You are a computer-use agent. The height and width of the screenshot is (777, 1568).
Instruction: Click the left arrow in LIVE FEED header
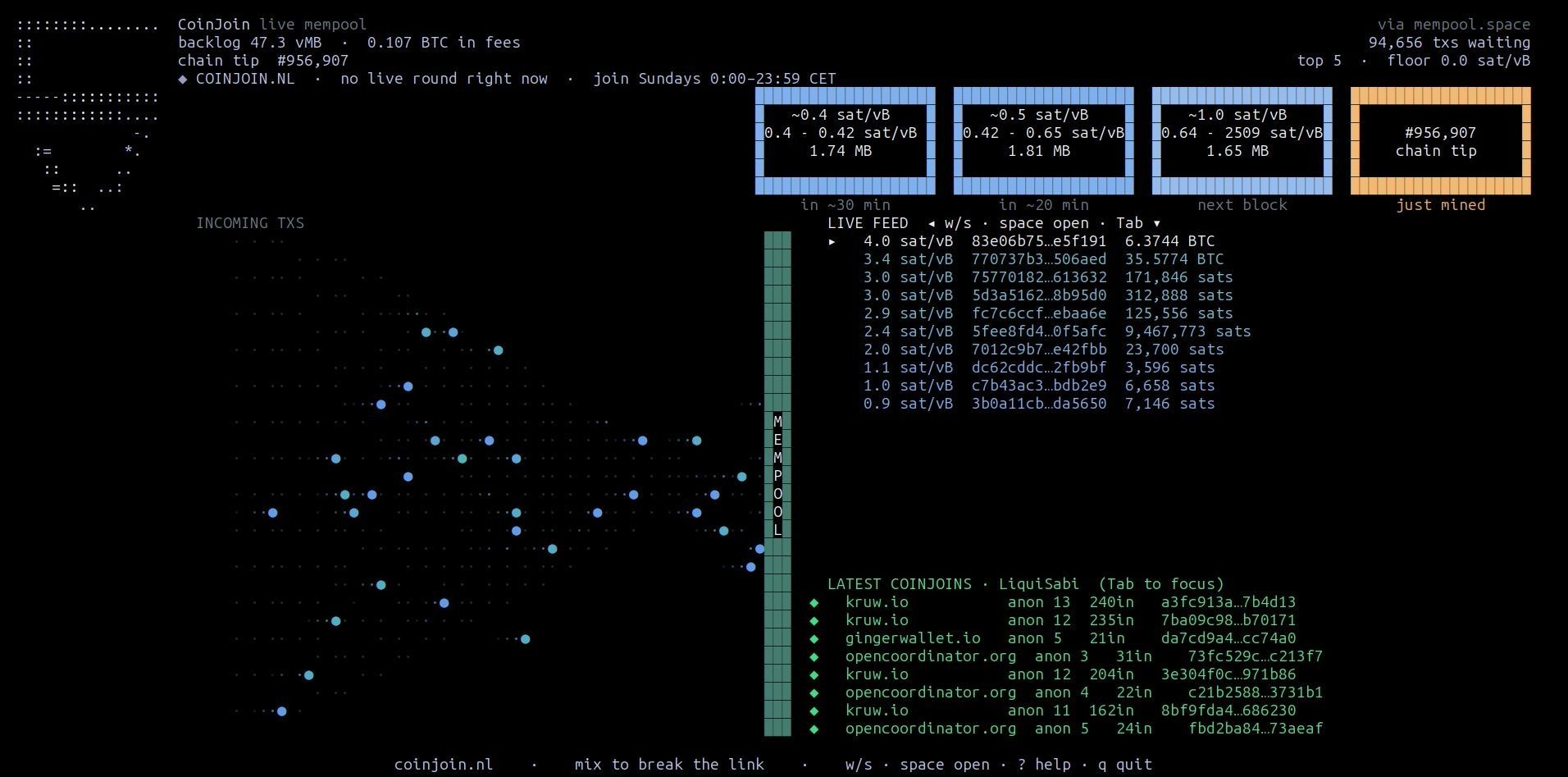click(x=932, y=223)
